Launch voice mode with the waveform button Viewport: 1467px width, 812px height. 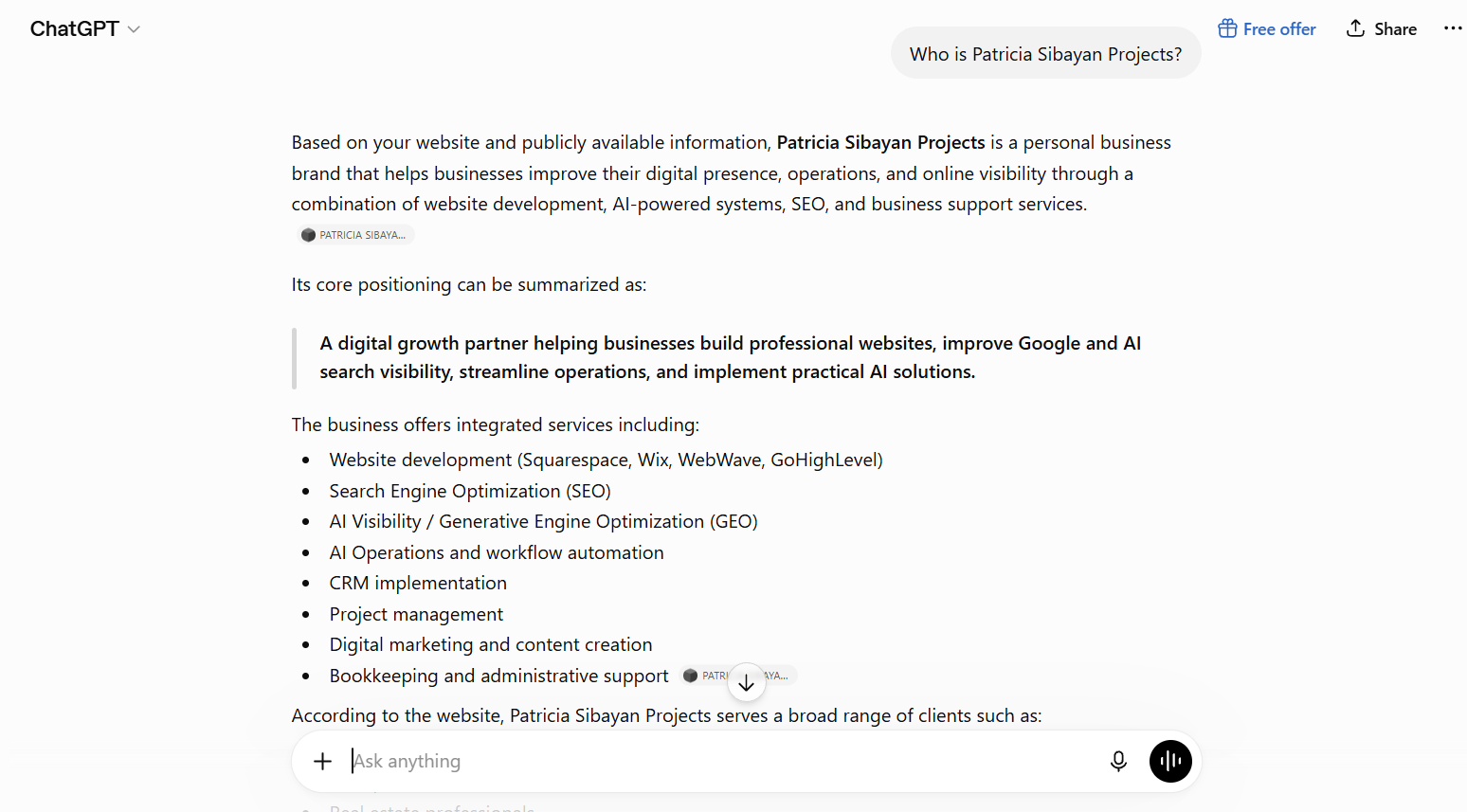1170,761
